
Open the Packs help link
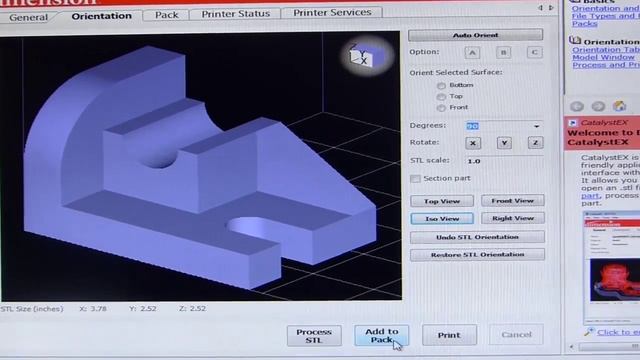pos(584,24)
